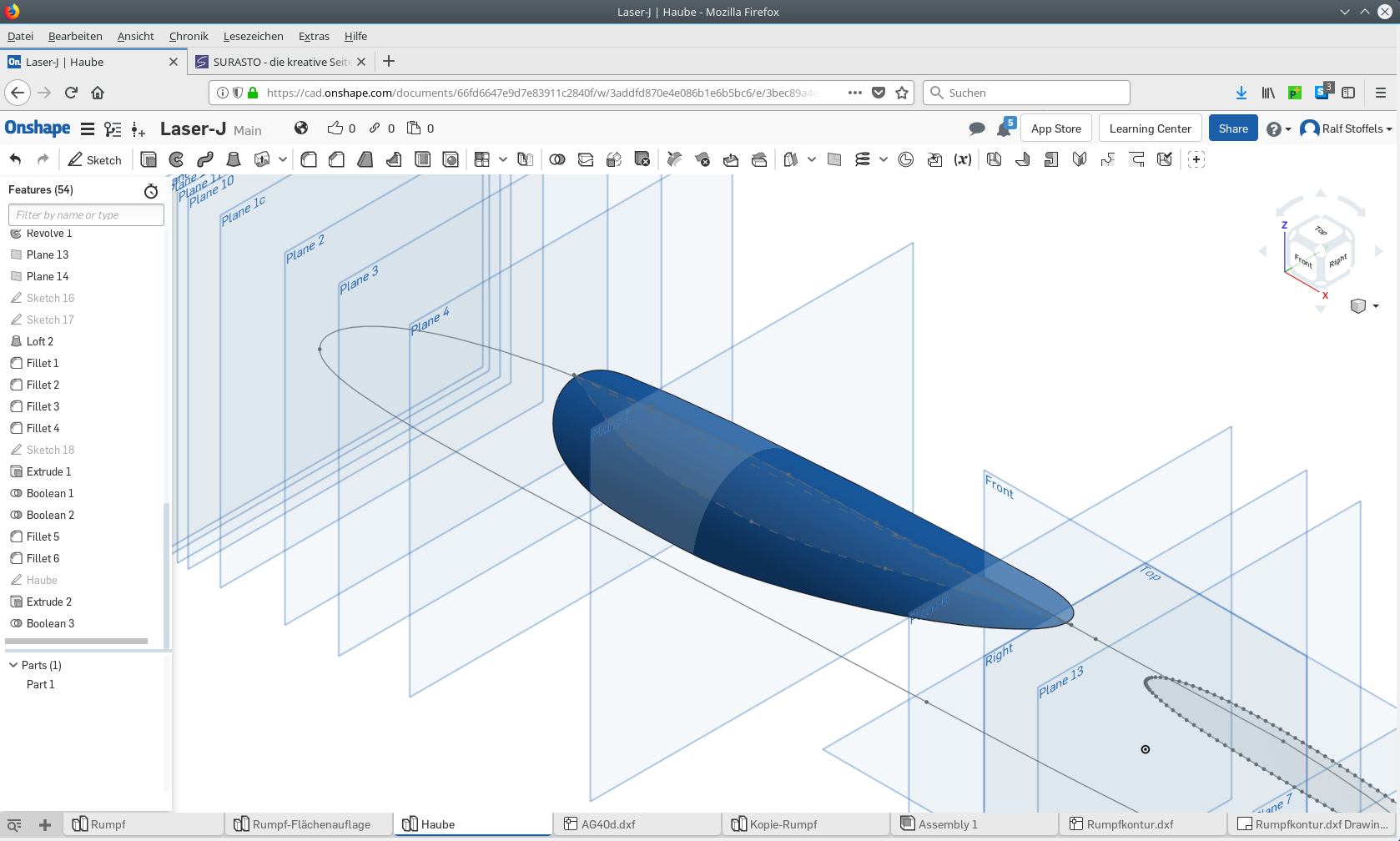Viewport: 1400px width, 841px height.
Task: Pick the Loft tool in the toolbar
Action: click(234, 159)
